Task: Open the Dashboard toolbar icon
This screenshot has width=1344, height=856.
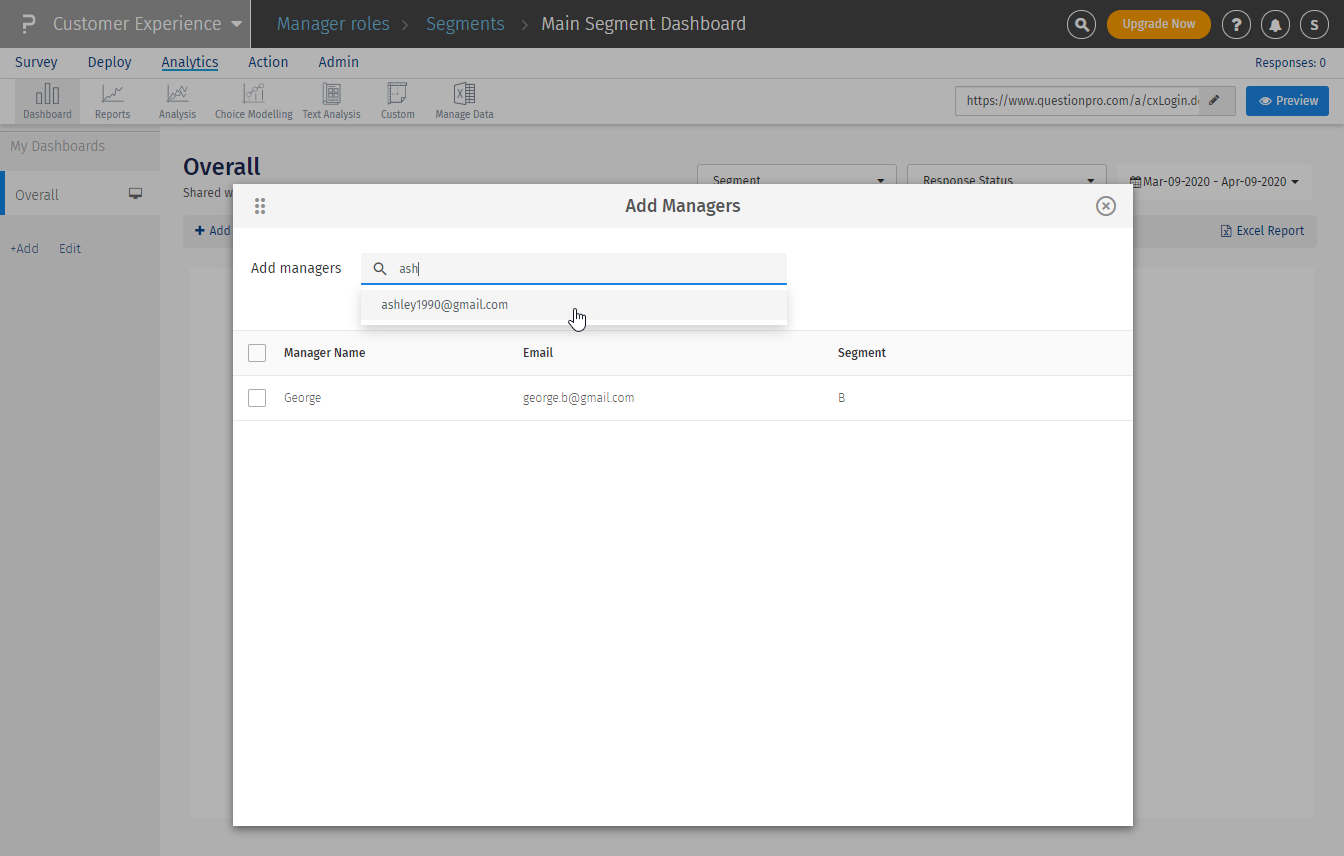Action: coord(47,102)
